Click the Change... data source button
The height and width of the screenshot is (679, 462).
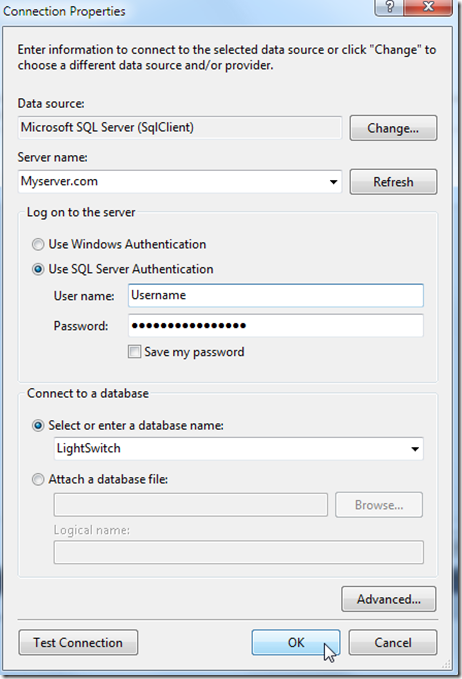coord(393,128)
